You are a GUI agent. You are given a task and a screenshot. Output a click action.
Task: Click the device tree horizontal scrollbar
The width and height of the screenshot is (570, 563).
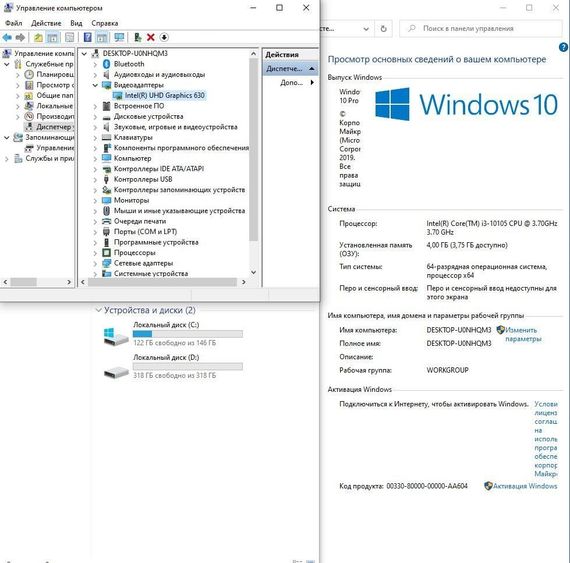[x=162, y=282]
